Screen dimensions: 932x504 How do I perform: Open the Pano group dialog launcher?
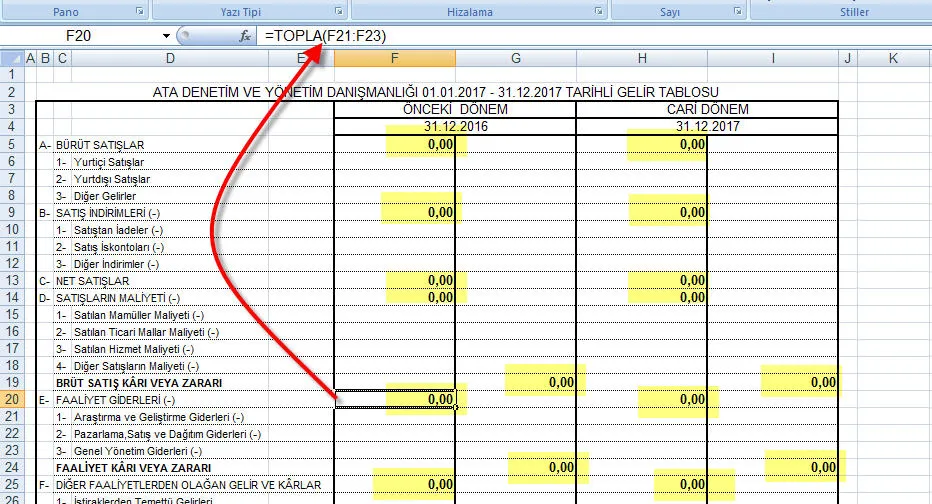pos(138,12)
